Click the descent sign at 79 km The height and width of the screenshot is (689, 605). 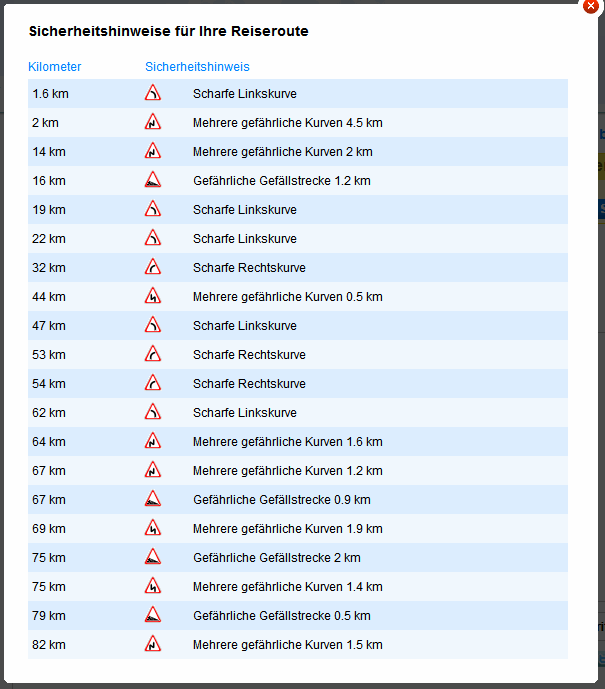point(152,616)
